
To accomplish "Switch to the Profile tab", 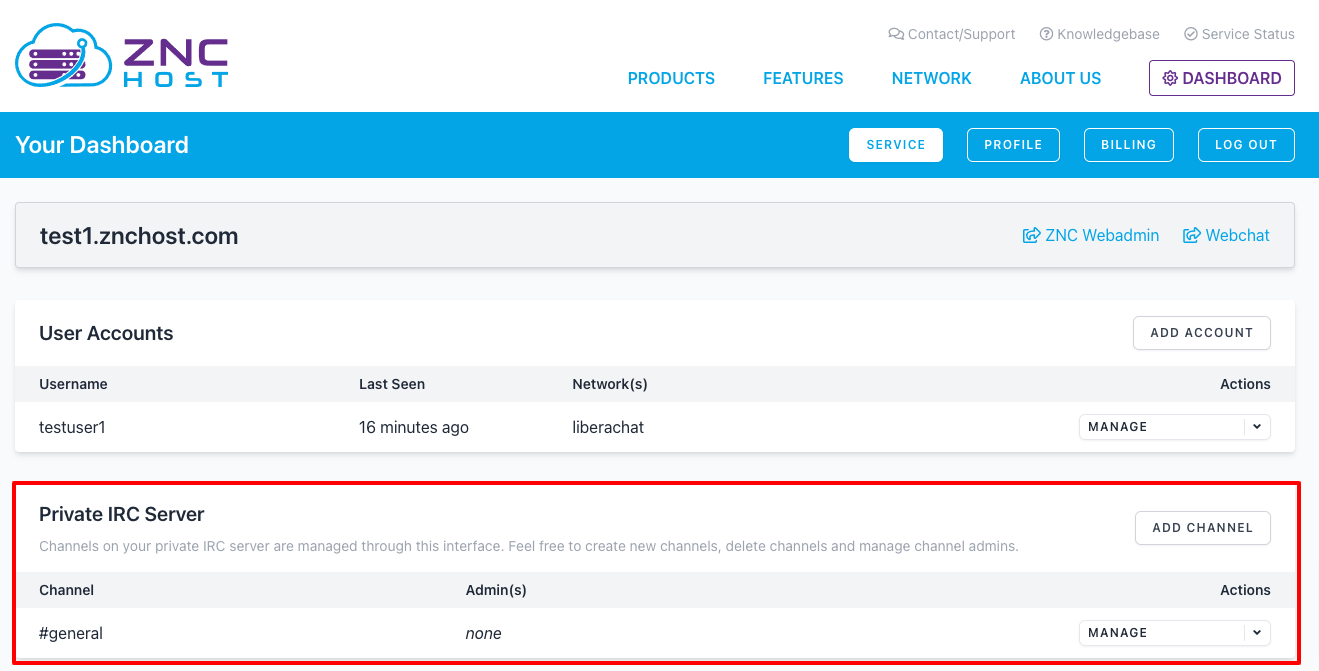I will (1013, 145).
